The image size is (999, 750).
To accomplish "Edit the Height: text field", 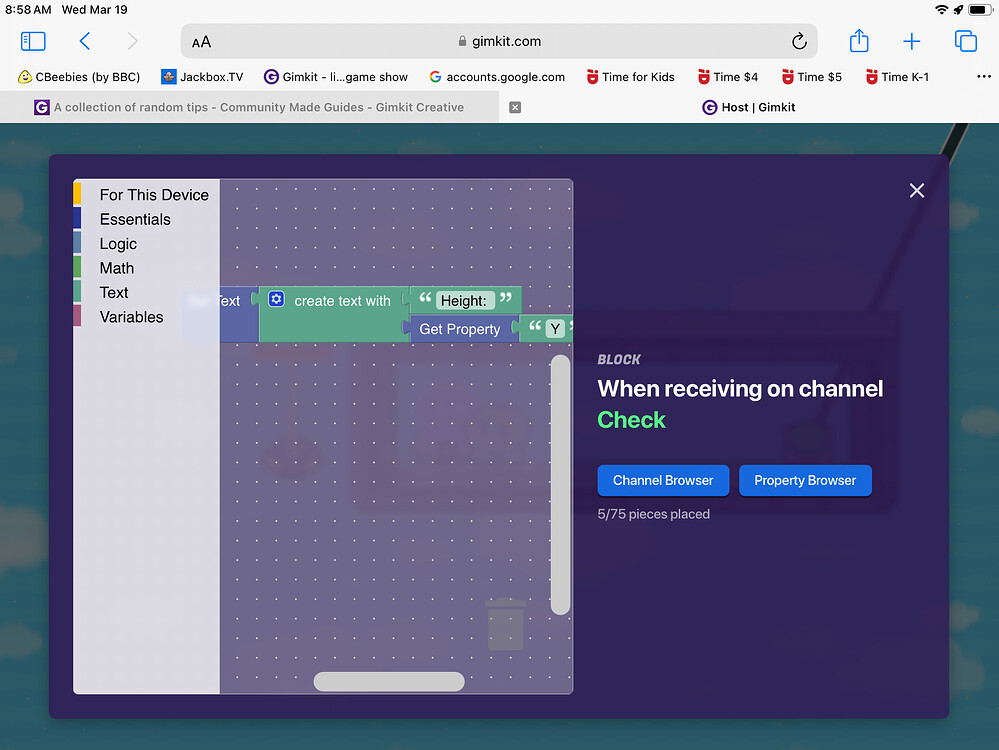I will click(x=465, y=300).
